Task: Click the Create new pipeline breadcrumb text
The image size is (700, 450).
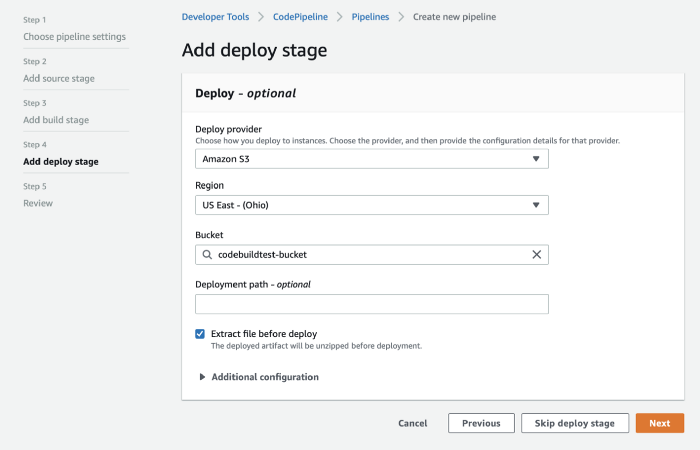Action: tap(454, 17)
